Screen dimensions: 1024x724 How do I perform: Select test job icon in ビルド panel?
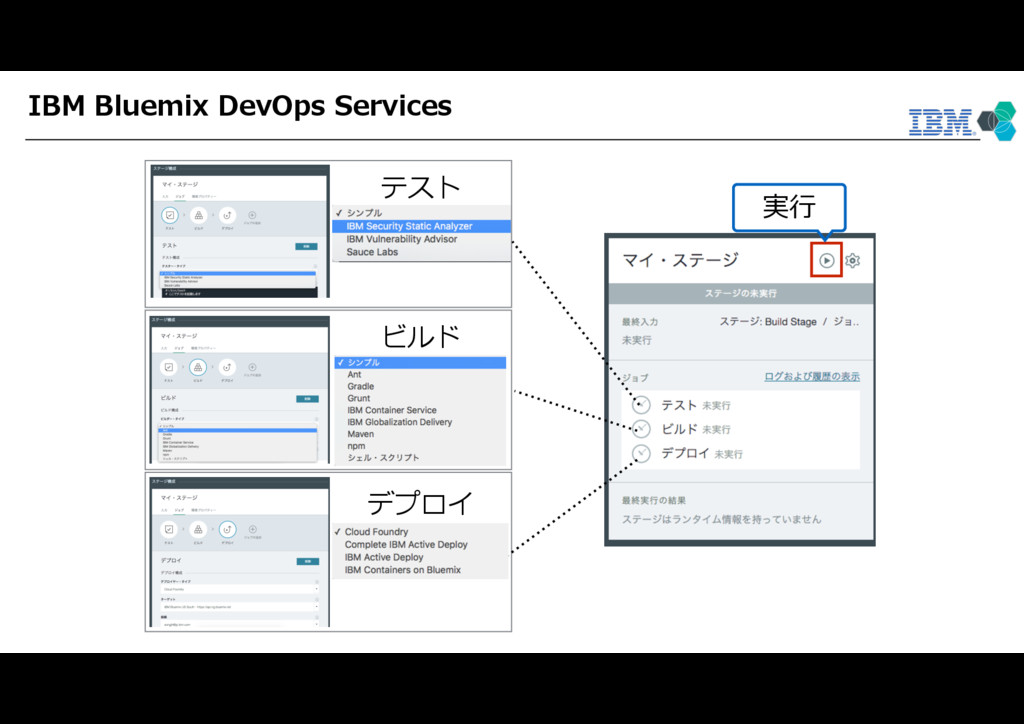pos(168,367)
